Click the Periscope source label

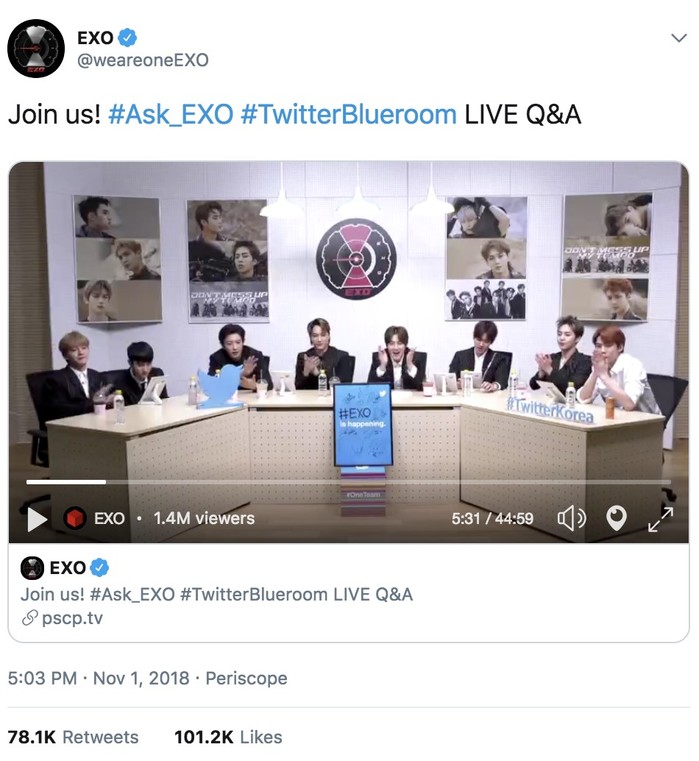coord(246,678)
